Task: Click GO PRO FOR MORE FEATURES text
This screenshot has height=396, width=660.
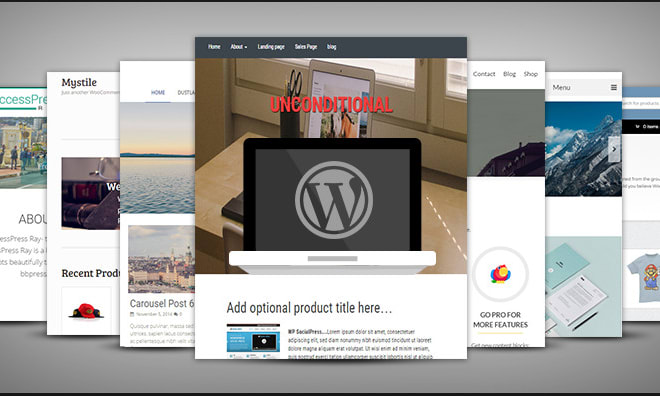Action: (x=500, y=320)
